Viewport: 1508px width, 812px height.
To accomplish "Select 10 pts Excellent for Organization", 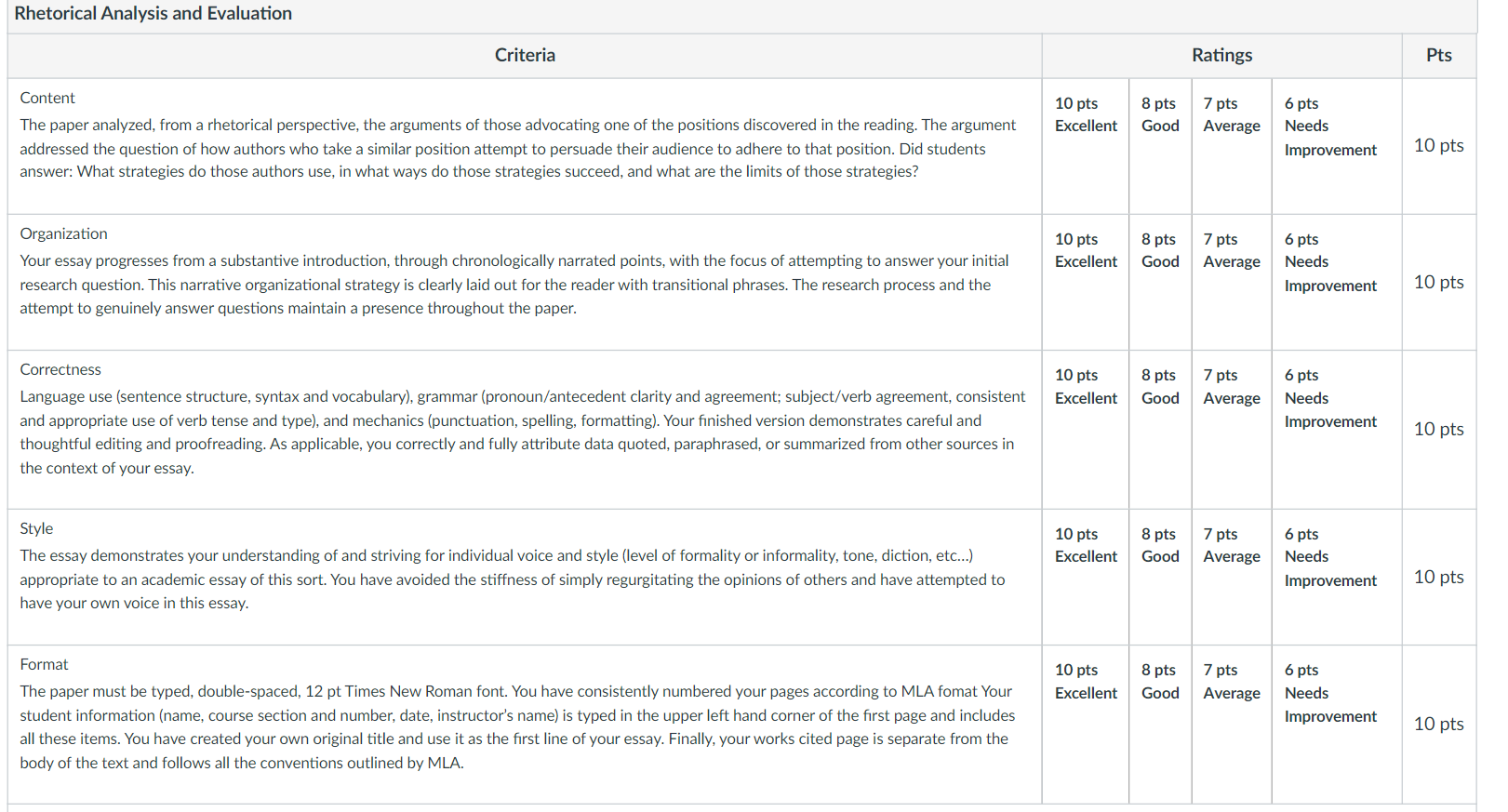I will [1085, 282].
